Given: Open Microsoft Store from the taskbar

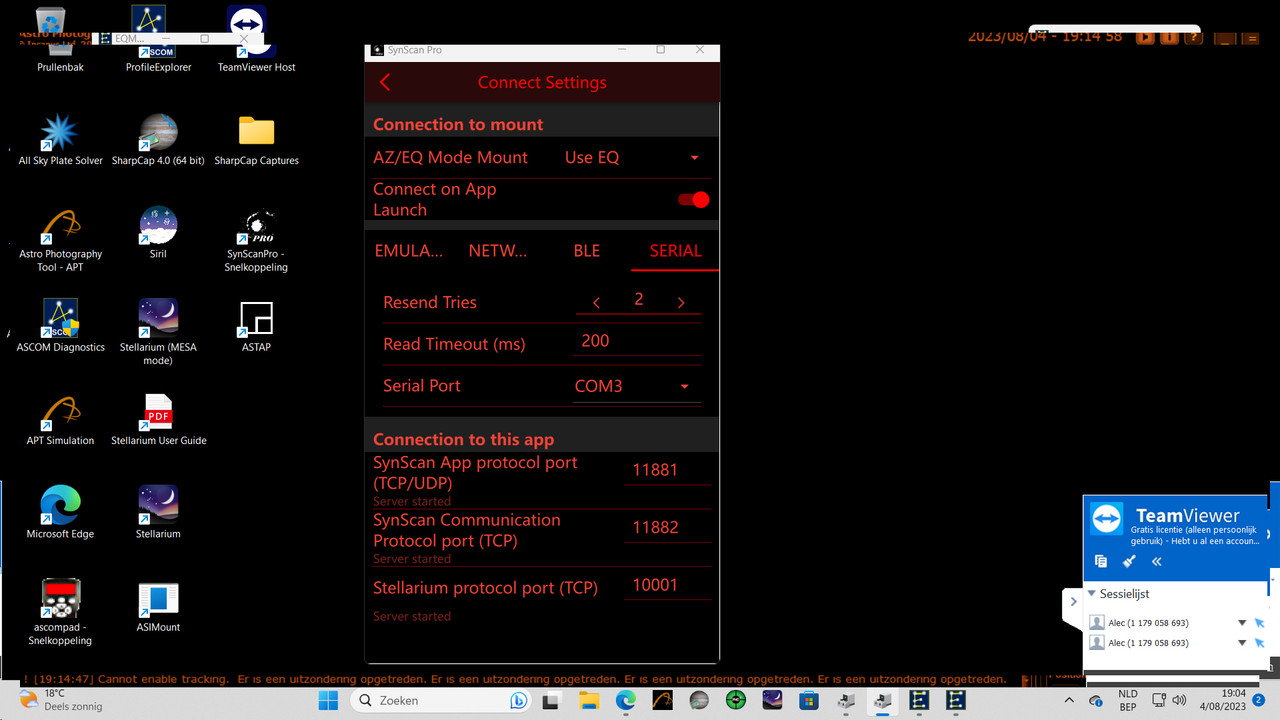Looking at the screenshot, I should [808, 700].
